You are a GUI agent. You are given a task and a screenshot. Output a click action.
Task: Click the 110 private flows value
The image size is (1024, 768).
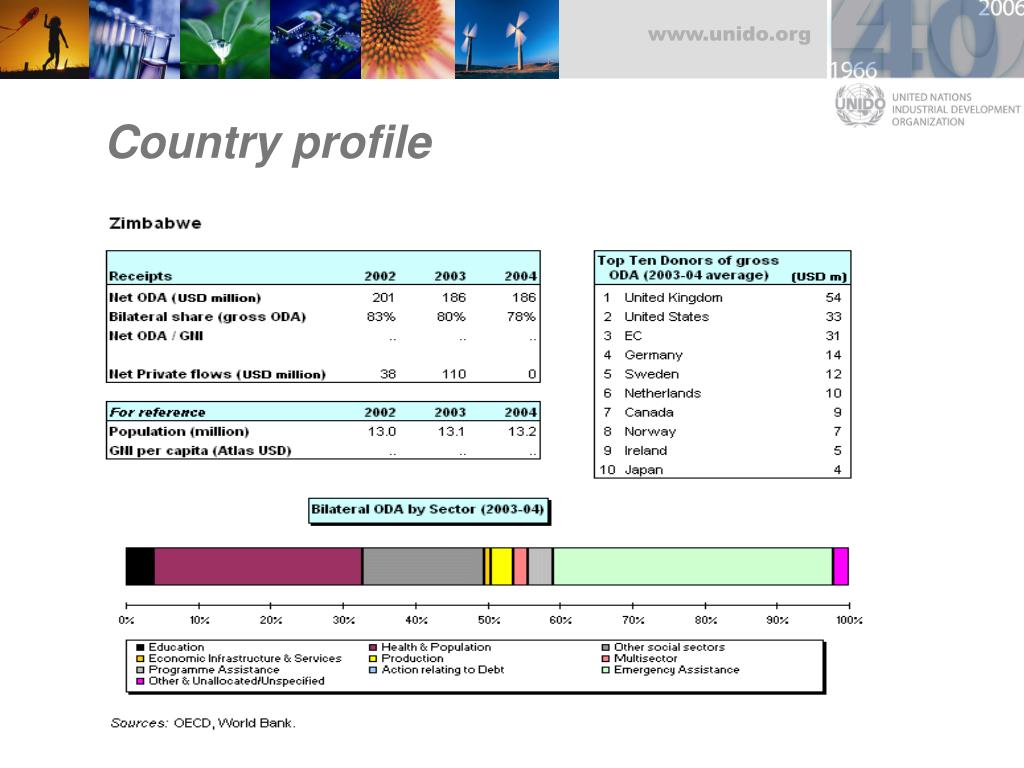(453, 374)
